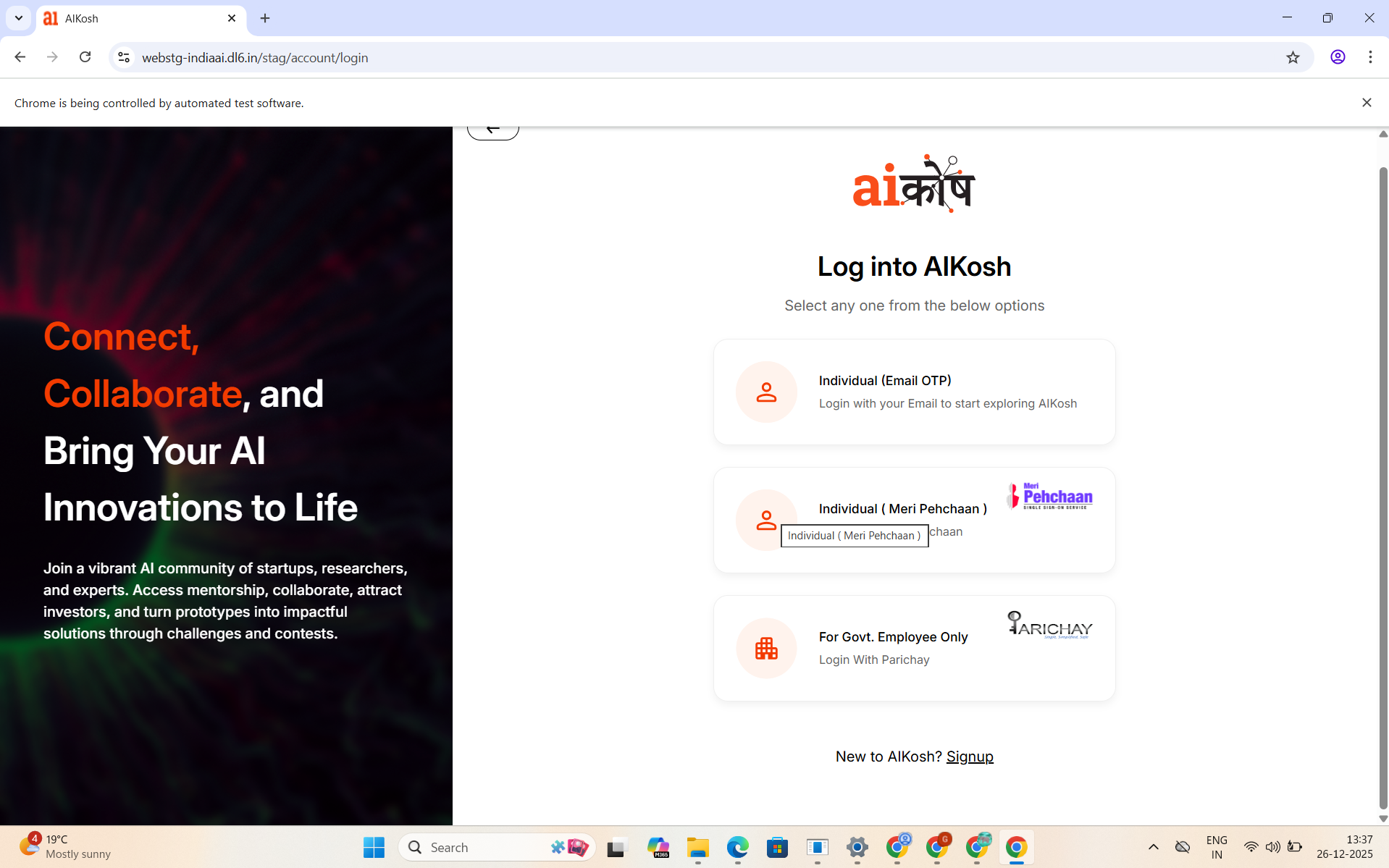Click the person icon beside Individual (Email OTP)
Image resolution: width=1389 pixels, height=868 pixels.
point(765,392)
